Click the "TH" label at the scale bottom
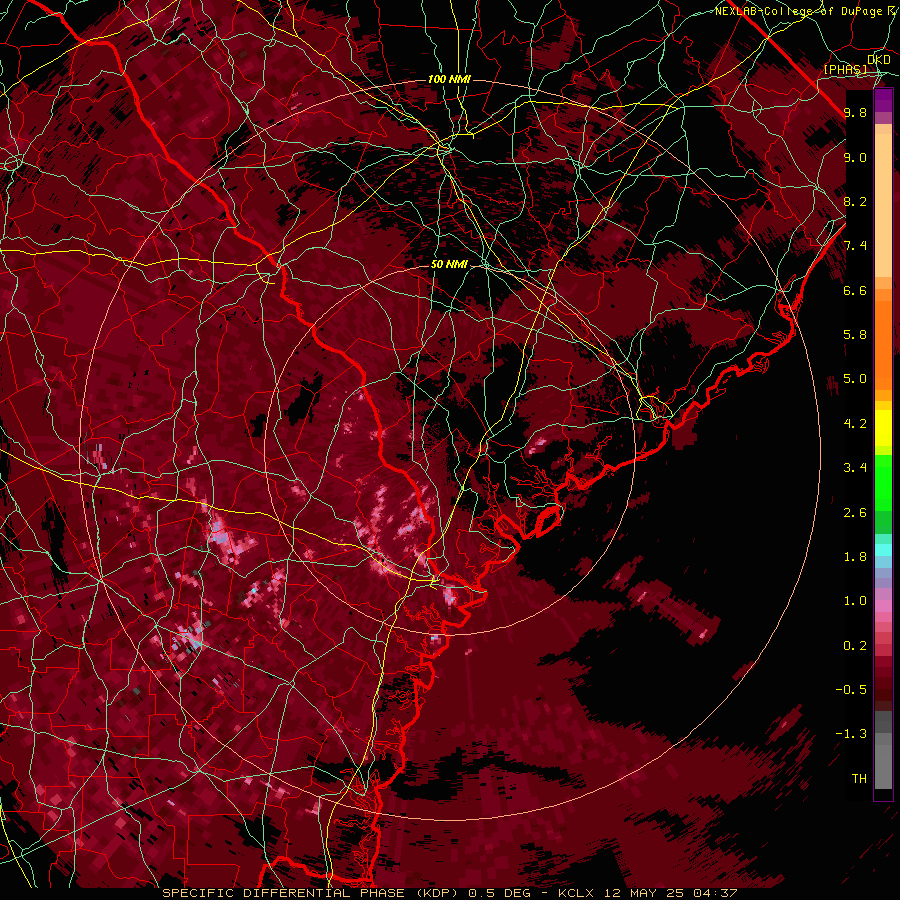This screenshot has width=900, height=900. [x=859, y=779]
